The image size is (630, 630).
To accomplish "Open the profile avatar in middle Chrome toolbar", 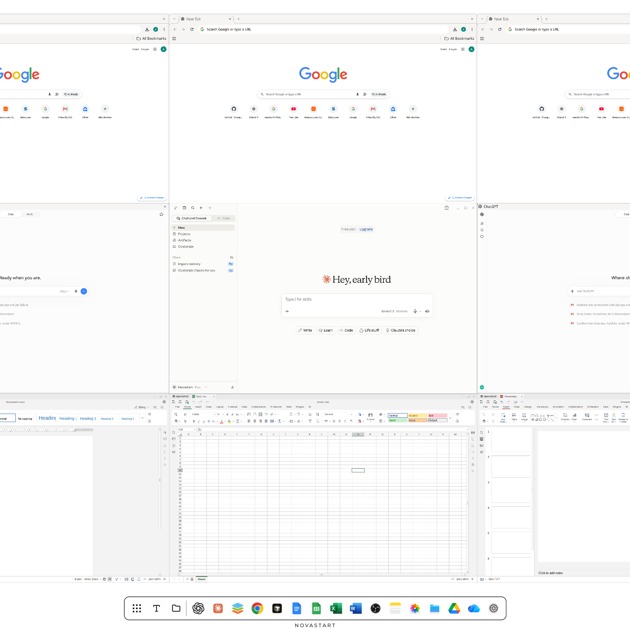I will (463, 29).
